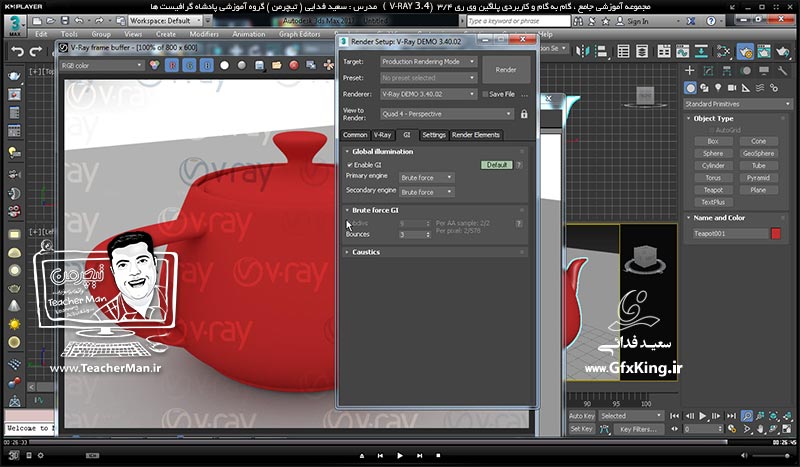Viewport: 800px width, 467px height.
Task: Click the main toolbar Undo arrow
Action: click(x=18, y=51)
